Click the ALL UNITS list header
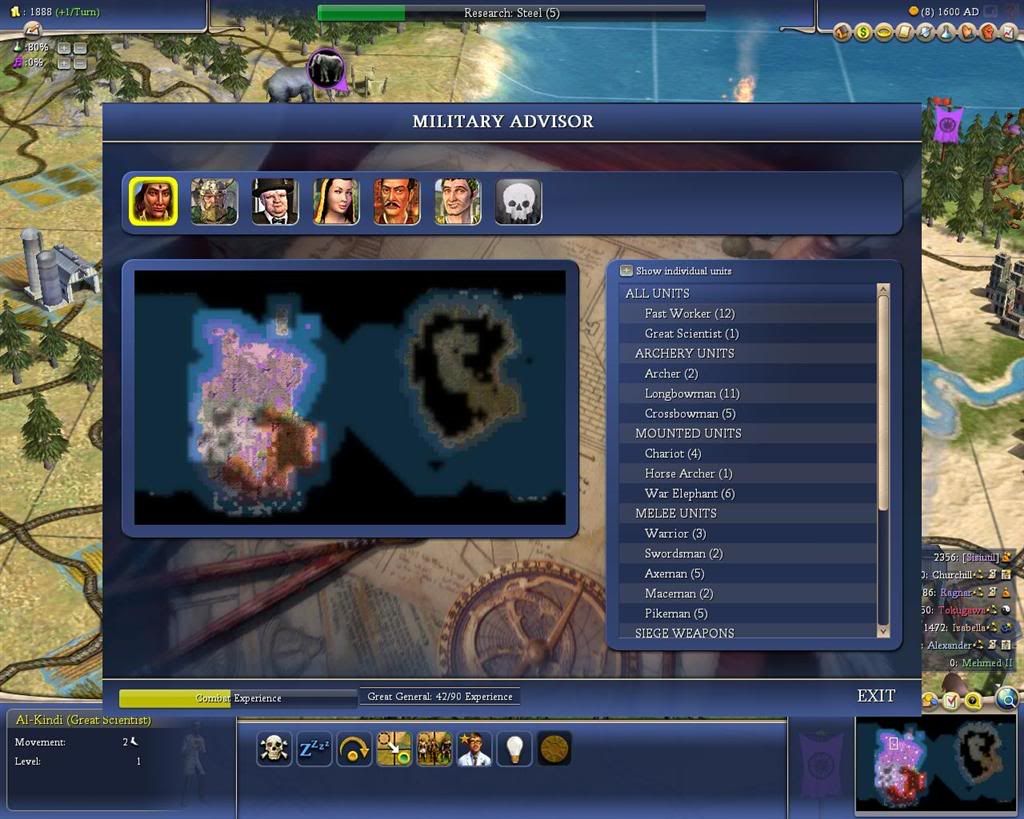 pyautogui.click(x=748, y=293)
